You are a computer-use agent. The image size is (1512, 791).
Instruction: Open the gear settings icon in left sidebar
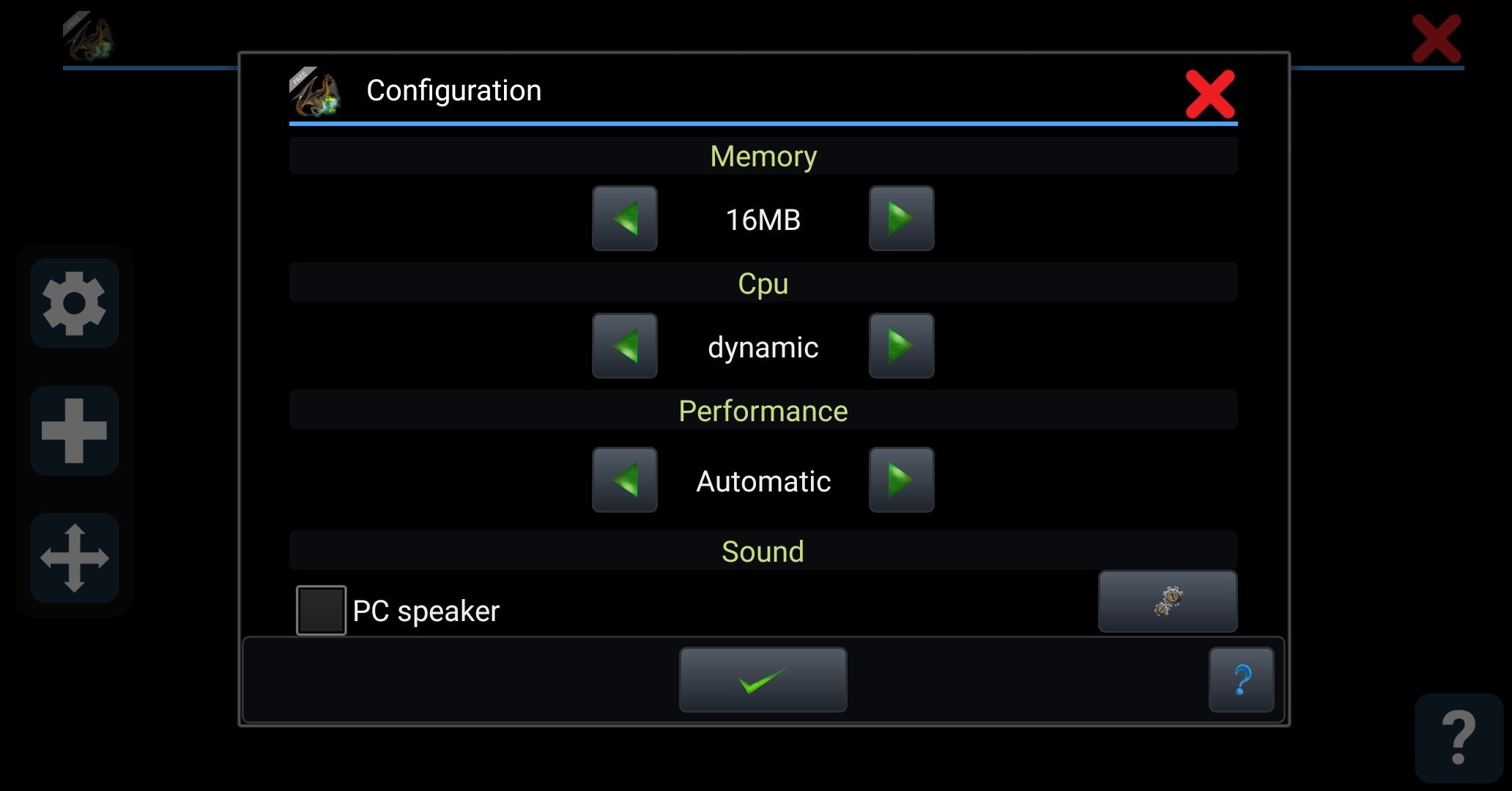click(75, 303)
